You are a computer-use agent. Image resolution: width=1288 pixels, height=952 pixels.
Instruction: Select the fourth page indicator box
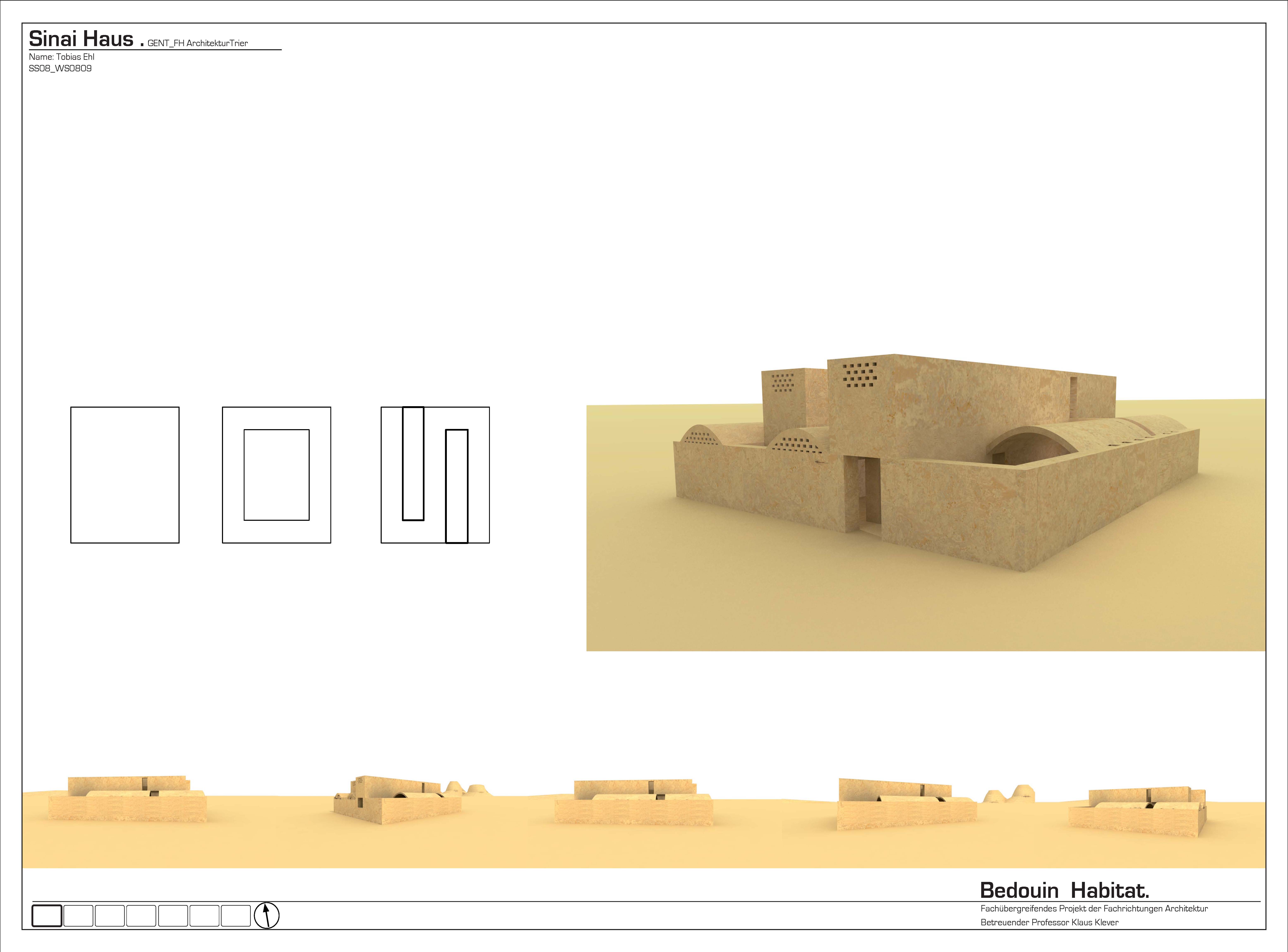[141, 916]
